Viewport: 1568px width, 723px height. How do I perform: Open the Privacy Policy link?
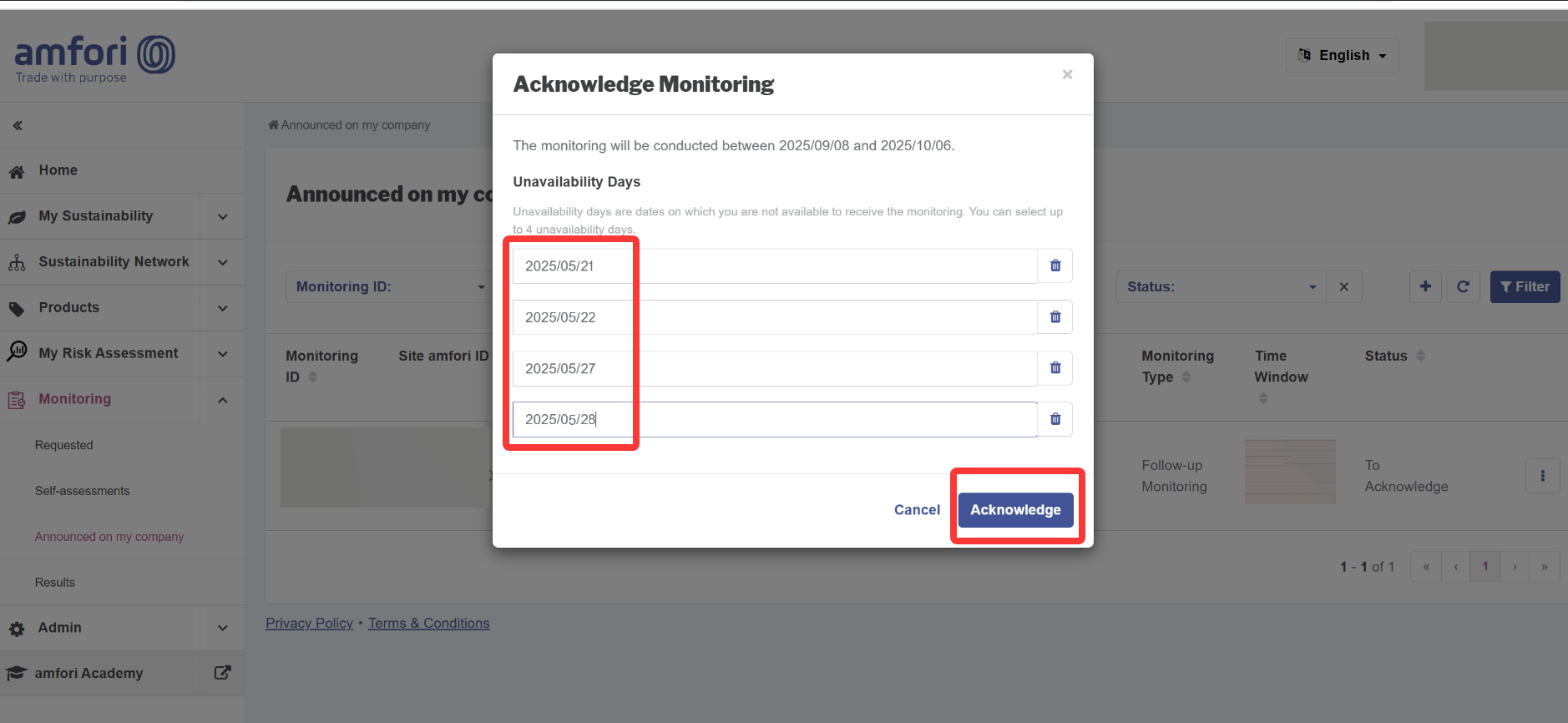pyautogui.click(x=309, y=623)
